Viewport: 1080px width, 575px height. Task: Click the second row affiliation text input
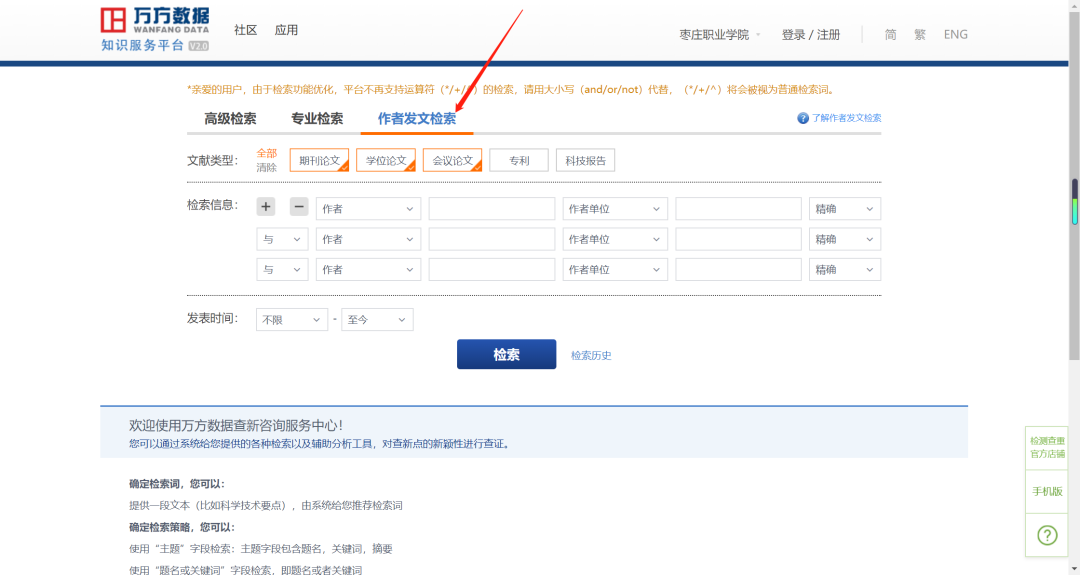738,239
